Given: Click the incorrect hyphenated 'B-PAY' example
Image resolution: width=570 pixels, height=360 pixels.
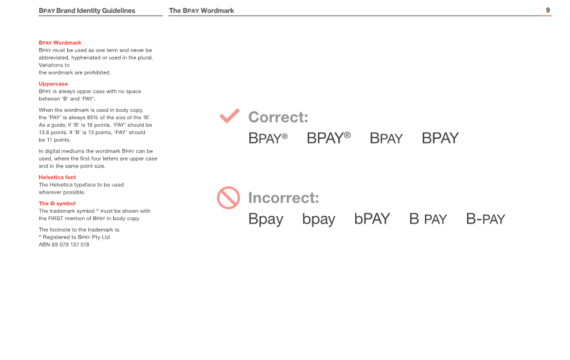Looking at the screenshot, I should point(486,219).
